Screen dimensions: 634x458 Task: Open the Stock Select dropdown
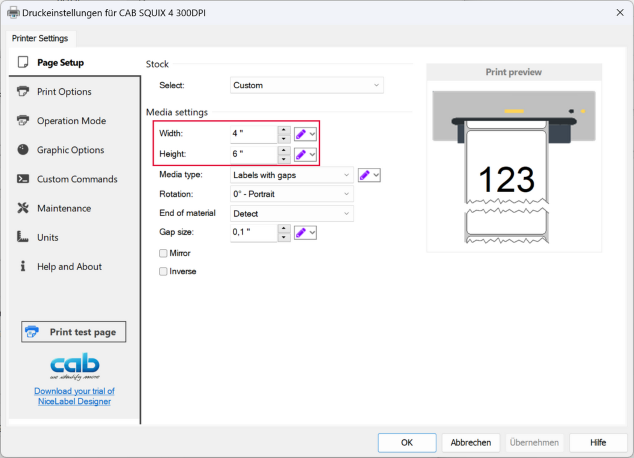click(x=306, y=85)
